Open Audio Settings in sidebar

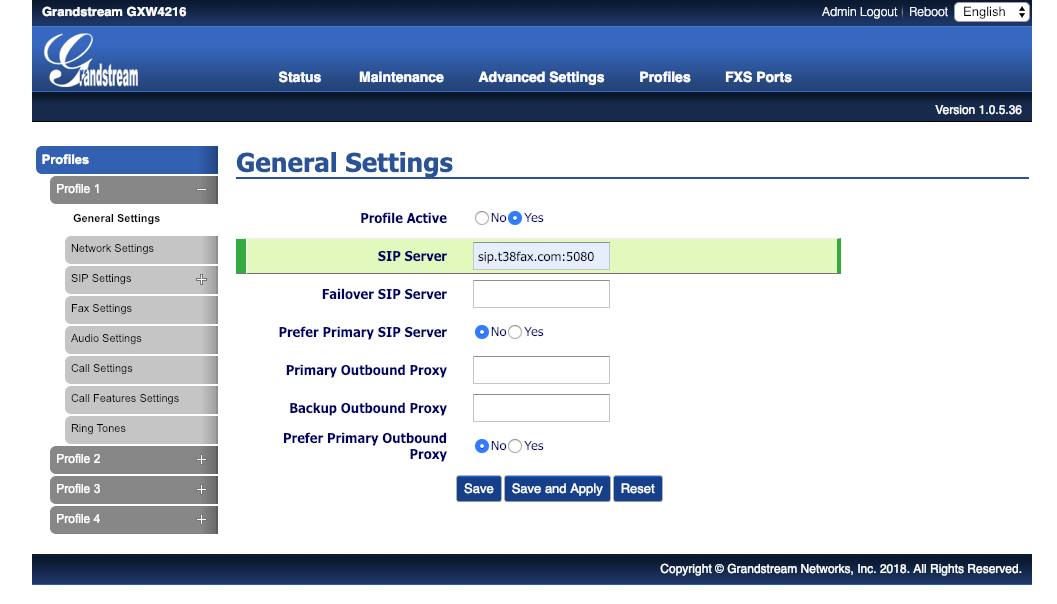pyautogui.click(x=141, y=338)
